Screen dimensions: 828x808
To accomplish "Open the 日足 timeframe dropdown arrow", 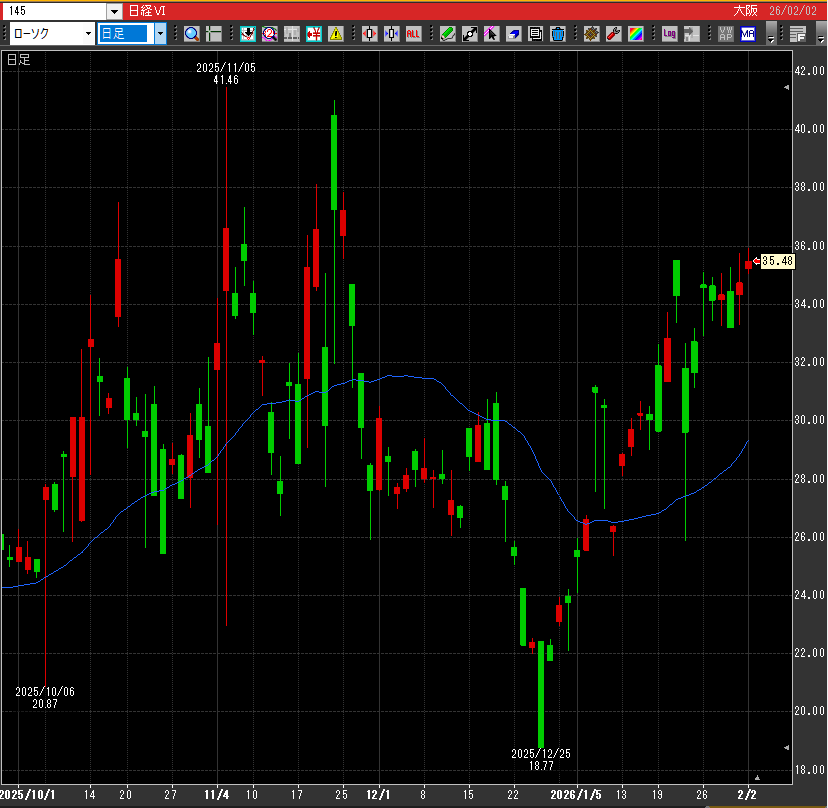I will coord(160,34).
